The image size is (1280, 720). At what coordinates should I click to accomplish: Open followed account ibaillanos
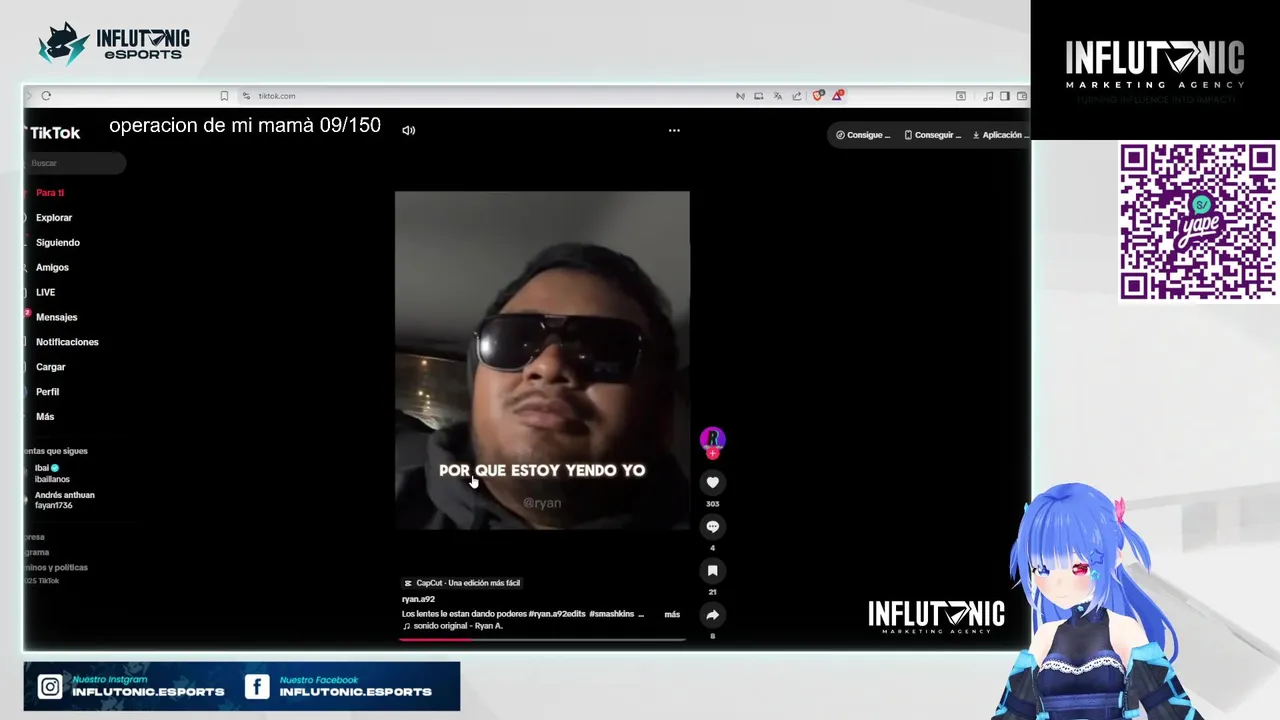click(52, 473)
